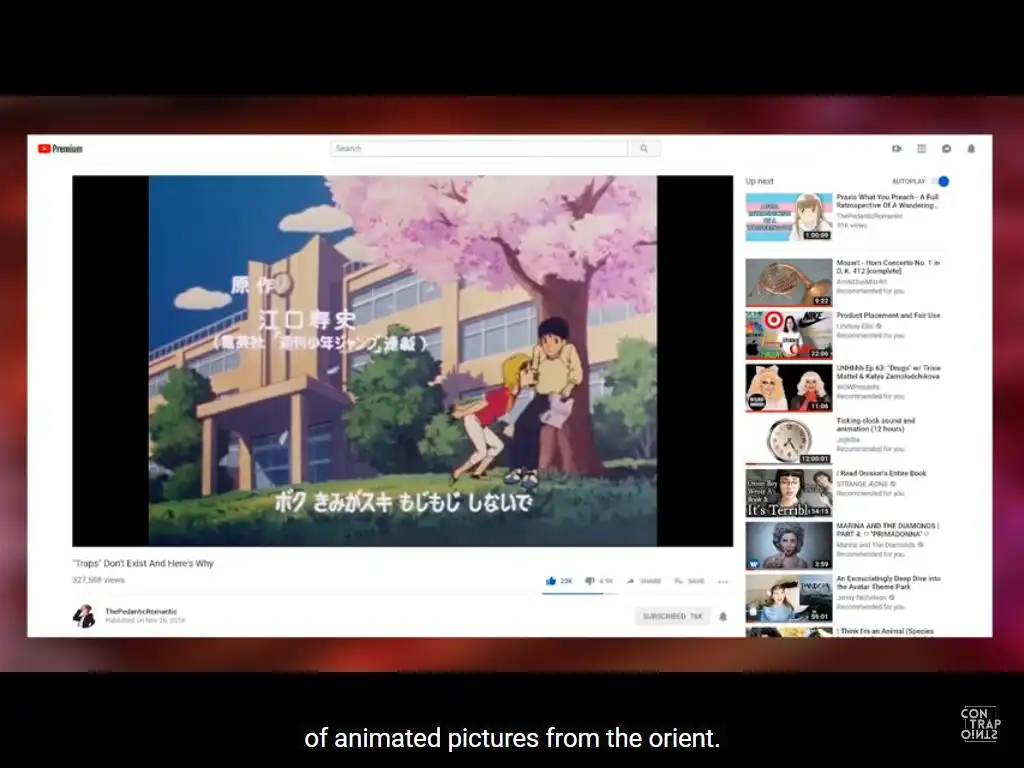
Task: Click the video title Traps Don't Exist
Action: pos(143,563)
